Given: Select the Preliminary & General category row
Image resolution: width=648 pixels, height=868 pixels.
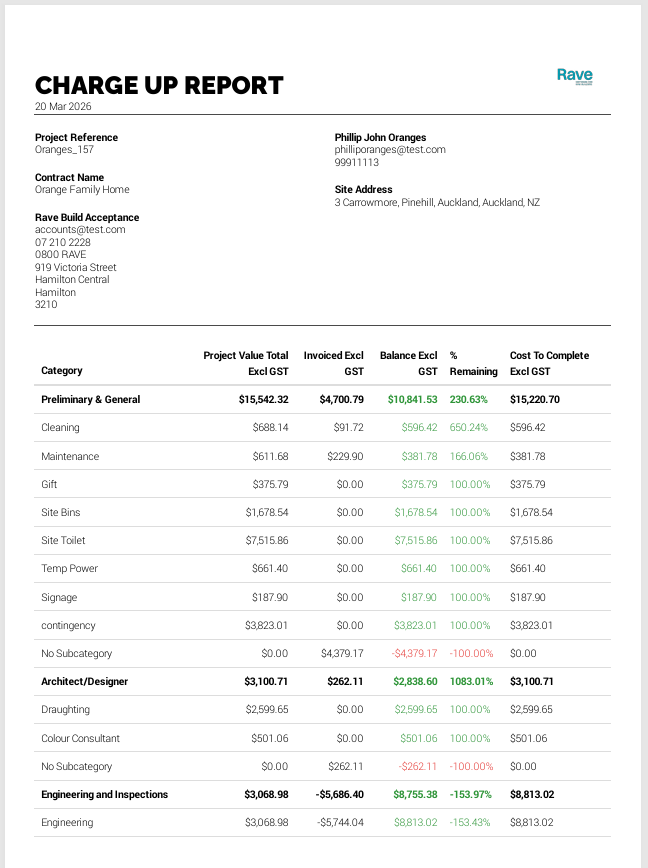Looking at the screenshot, I should point(91,400).
